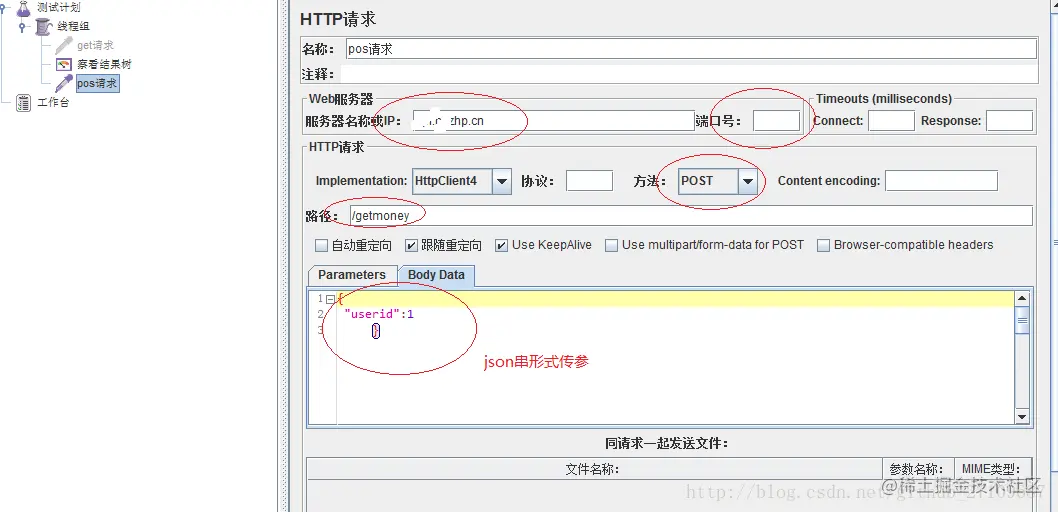
Task: Open 察看结果树 in the tree
Action: [x=104, y=65]
